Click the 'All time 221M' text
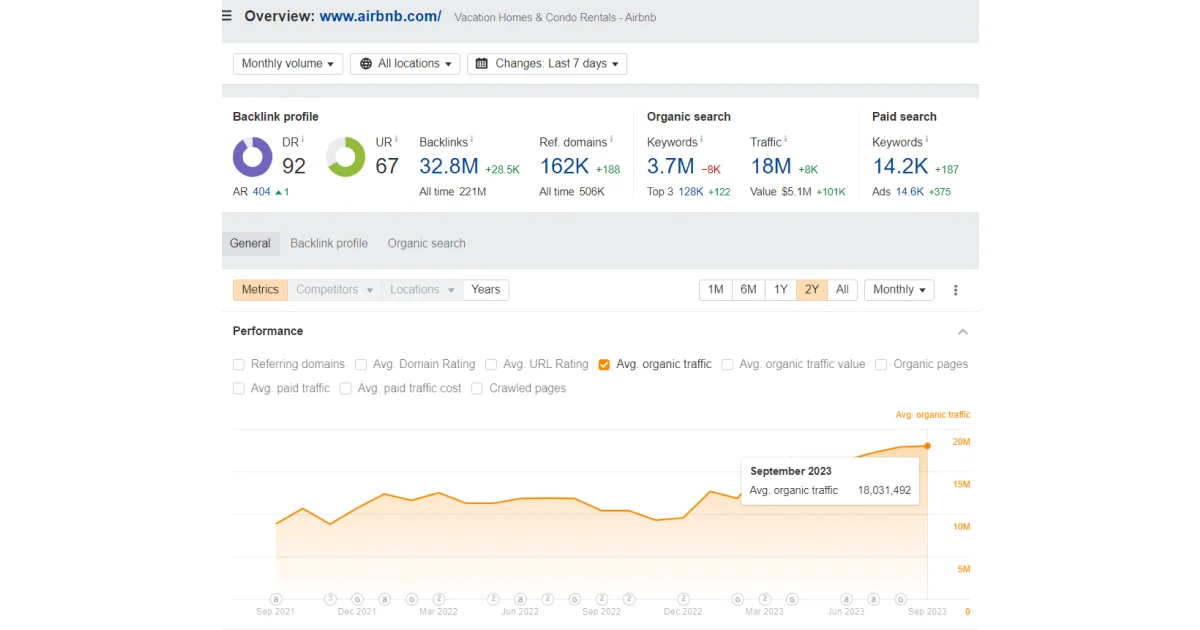The height and width of the screenshot is (630, 1200). (452, 191)
